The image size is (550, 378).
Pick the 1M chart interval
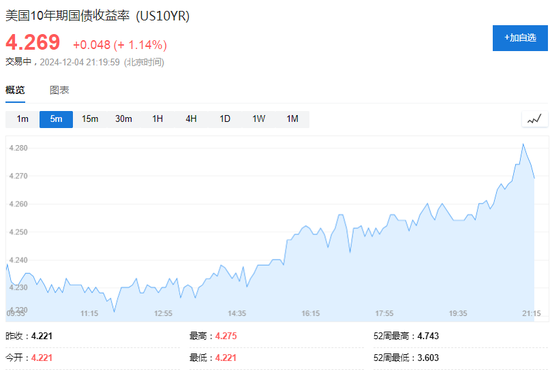(x=293, y=119)
